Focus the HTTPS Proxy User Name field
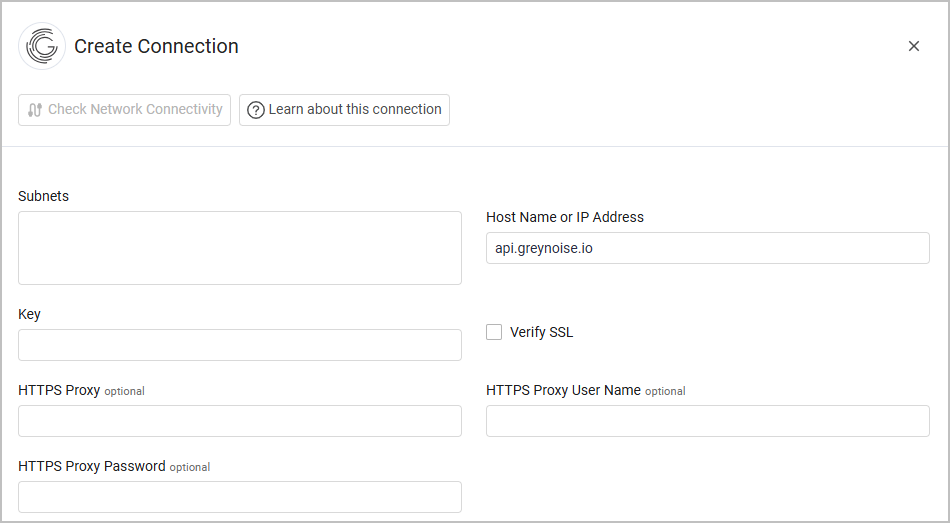Image resolution: width=950 pixels, height=523 pixels. (707, 421)
